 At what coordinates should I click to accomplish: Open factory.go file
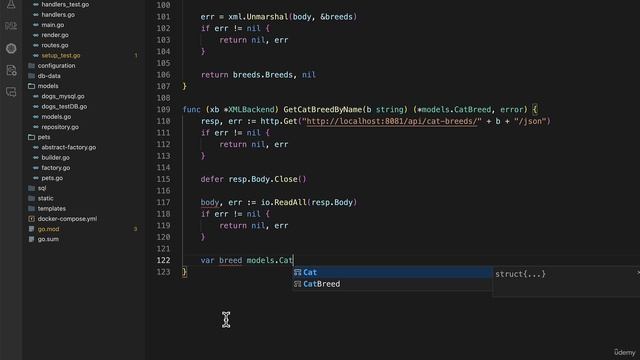(x=56, y=168)
